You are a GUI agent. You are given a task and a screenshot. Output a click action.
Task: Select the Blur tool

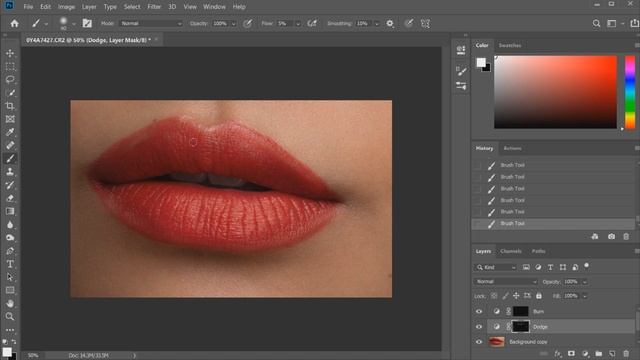[x=10, y=224]
